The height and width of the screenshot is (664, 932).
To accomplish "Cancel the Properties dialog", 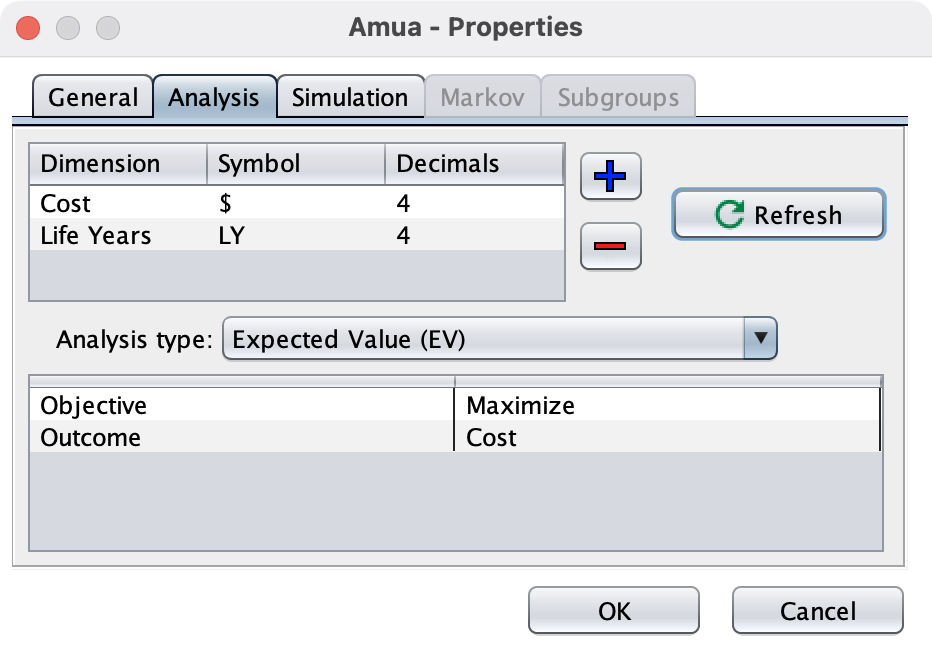I will [817, 610].
